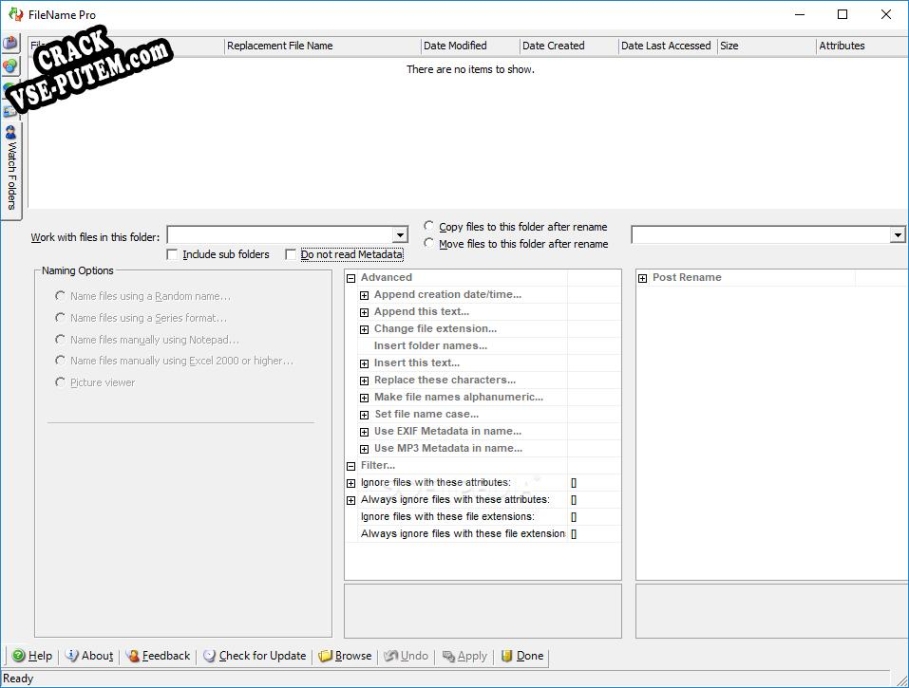Sort by Attributes column header
This screenshot has width=909, height=688.
tap(862, 46)
